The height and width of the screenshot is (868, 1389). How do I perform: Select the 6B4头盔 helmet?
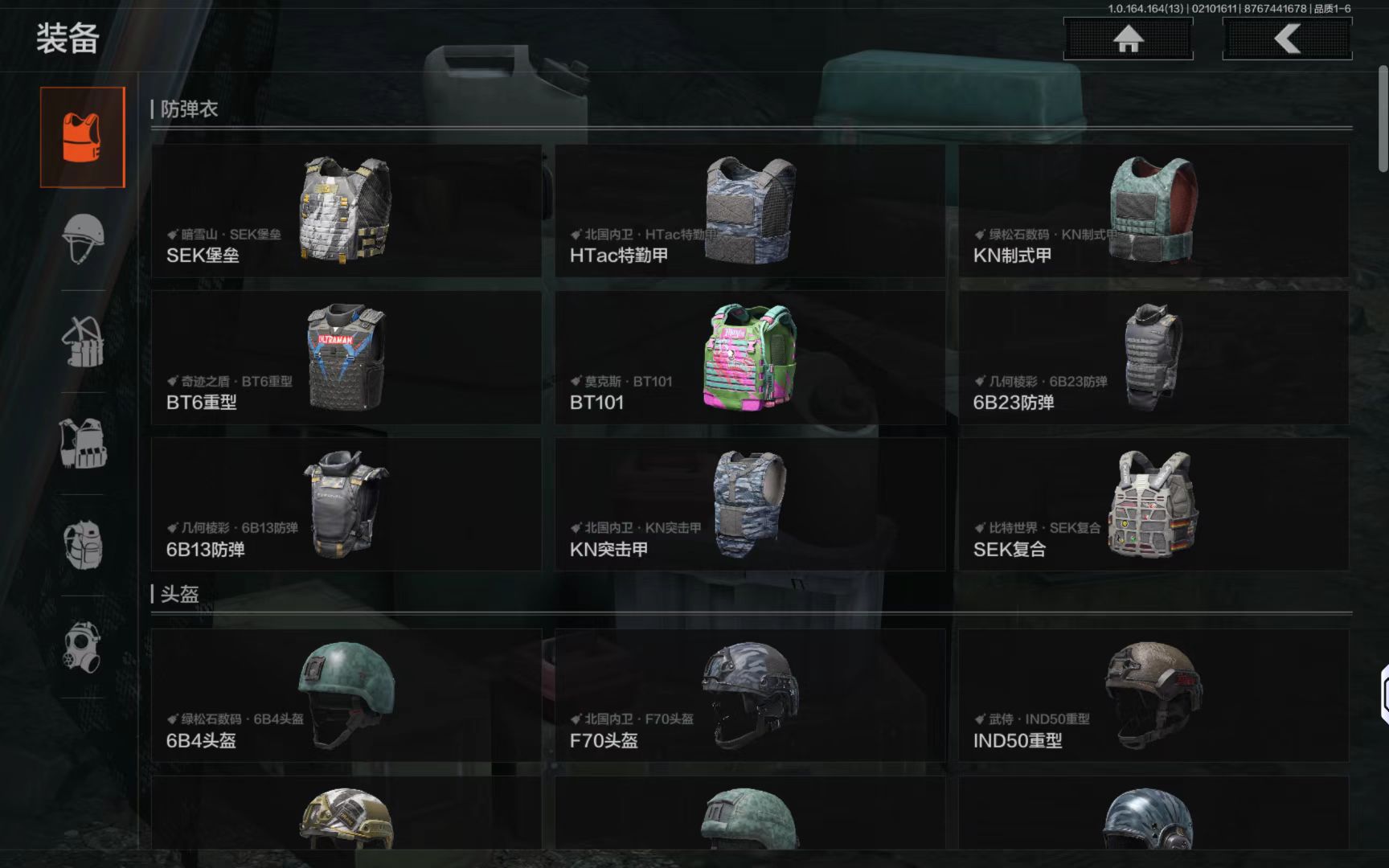click(x=346, y=696)
